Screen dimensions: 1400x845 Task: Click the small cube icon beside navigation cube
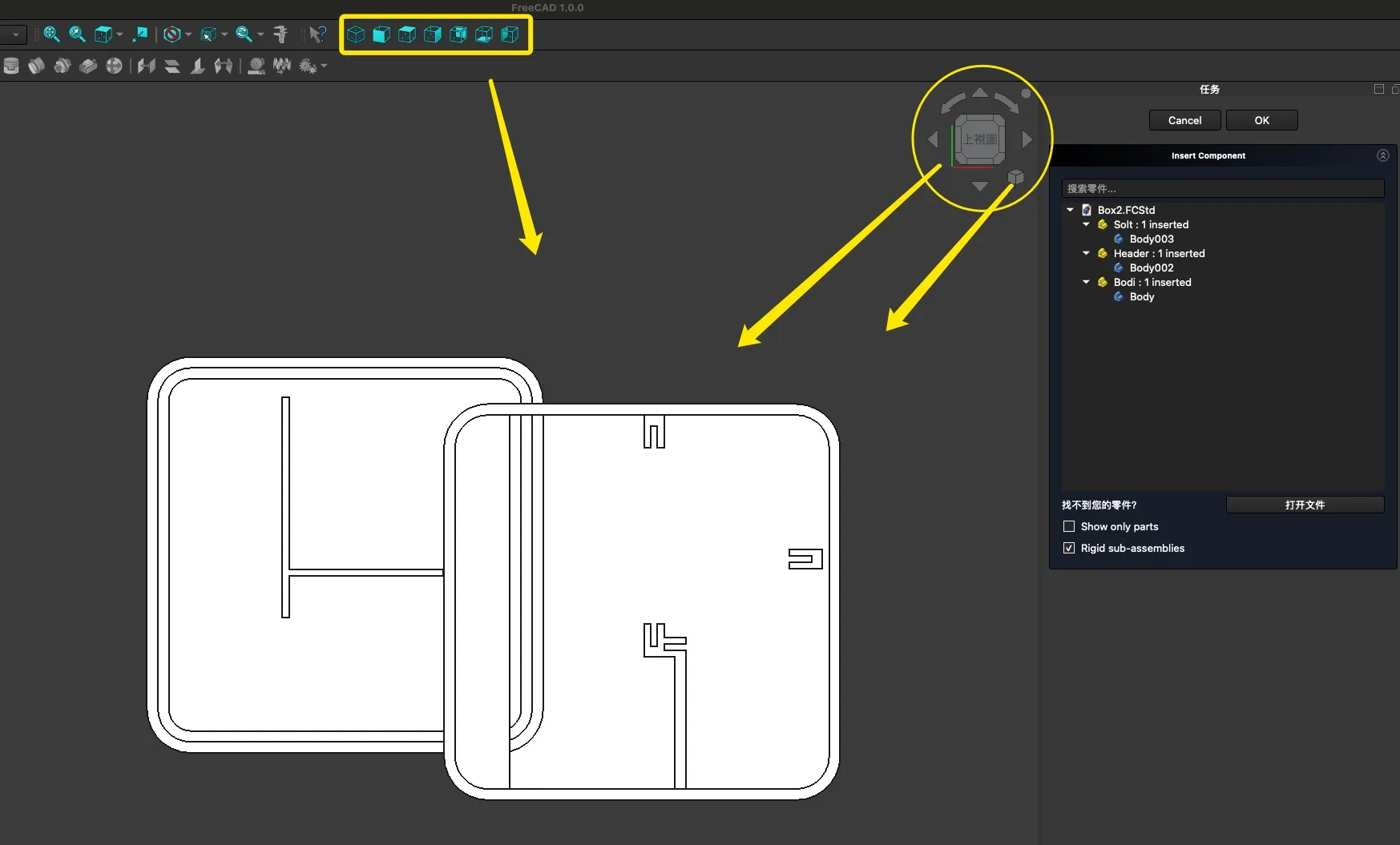(1015, 177)
